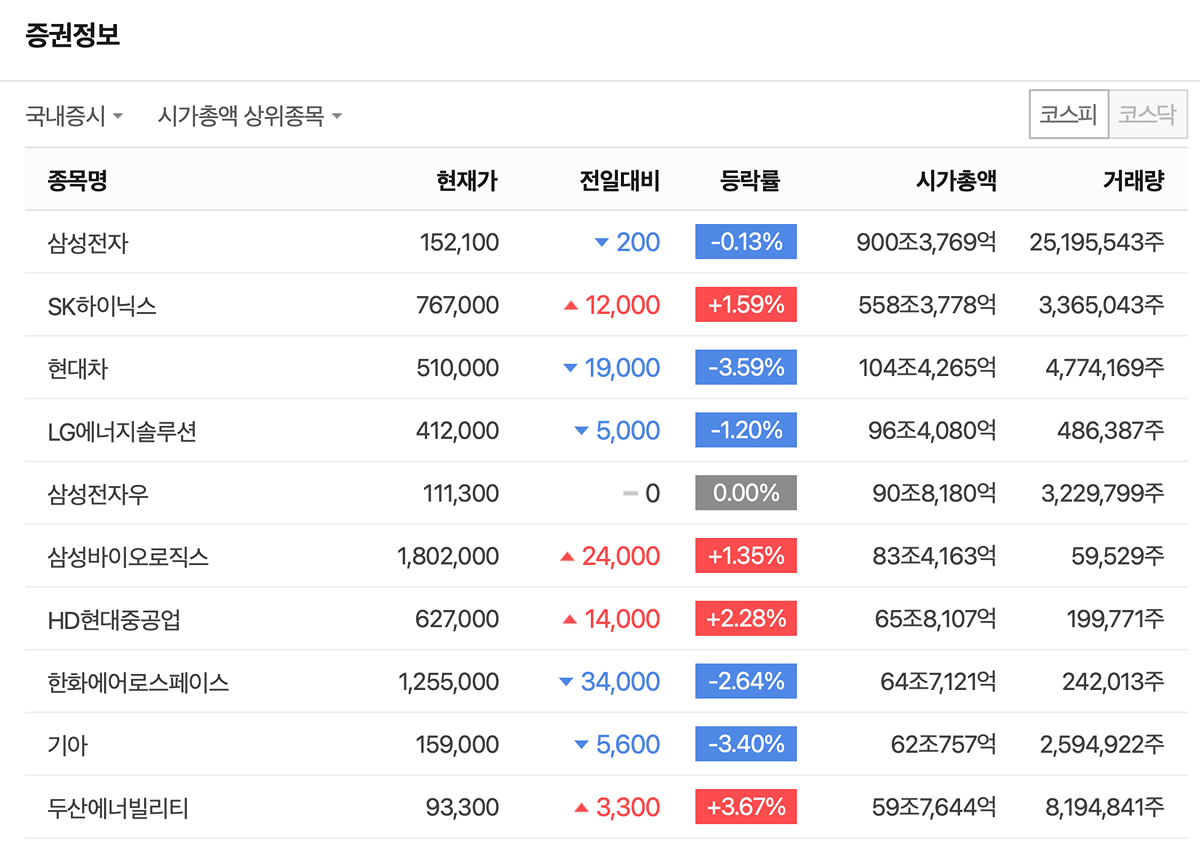Click the blue down arrow for 한화에어로스페이스
The height and width of the screenshot is (842, 1200).
566,682
